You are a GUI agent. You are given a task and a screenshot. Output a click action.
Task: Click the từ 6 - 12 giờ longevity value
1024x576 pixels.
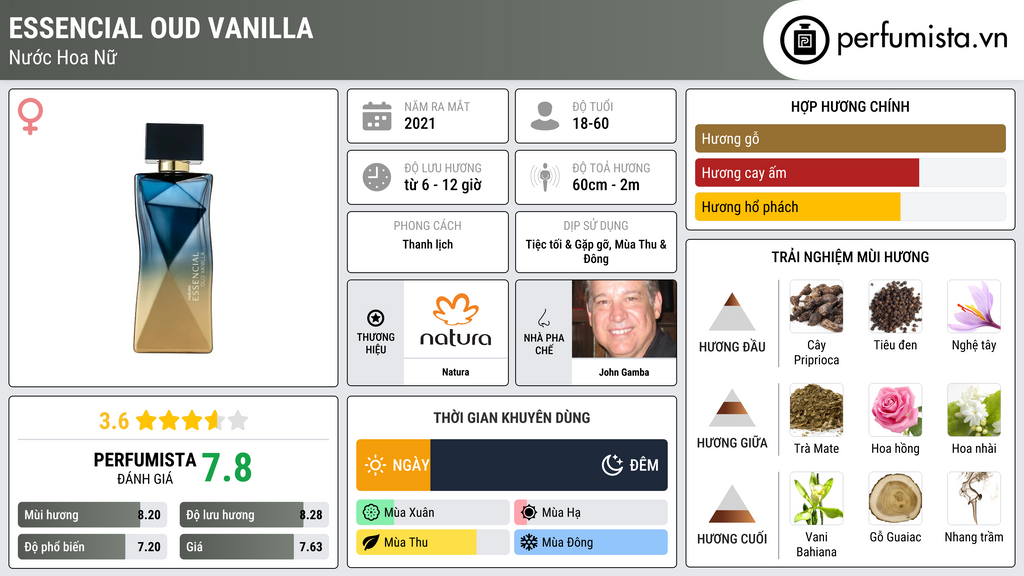point(443,185)
